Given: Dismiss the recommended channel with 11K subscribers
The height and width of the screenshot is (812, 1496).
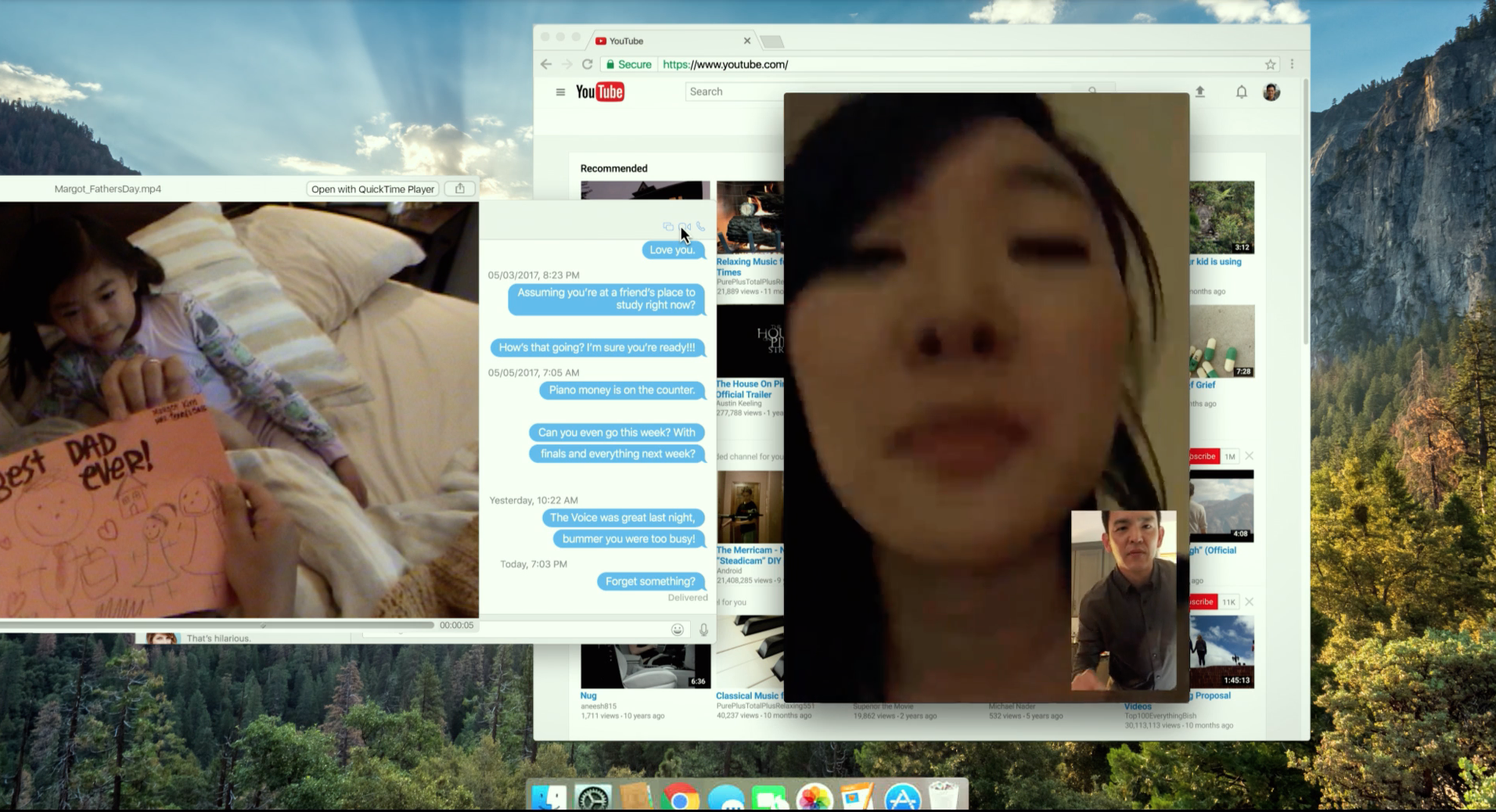Looking at the screenshot, I should pyautogui.click(x=1249, y=602).
